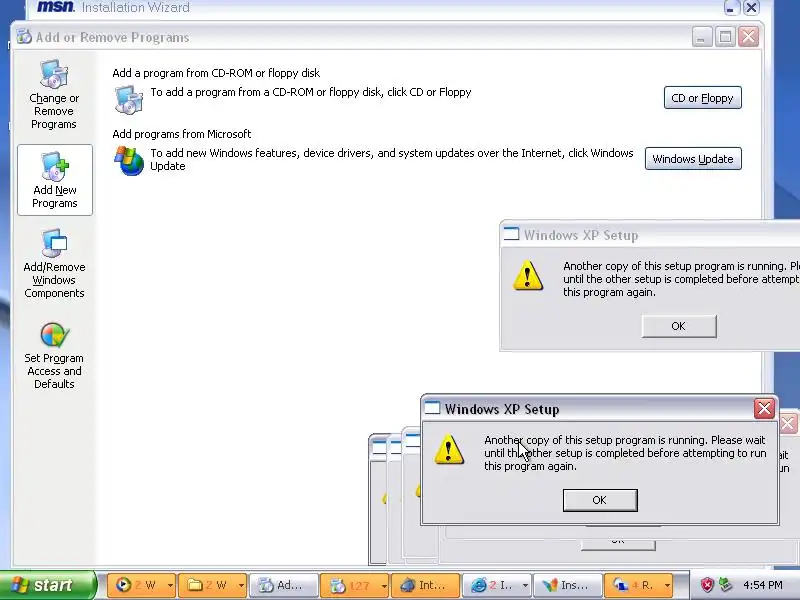This screenshot has width=800, height=600.
Task: Switch to Add or Remove Programs taskbar button
Action: click(x=283, y=585)
